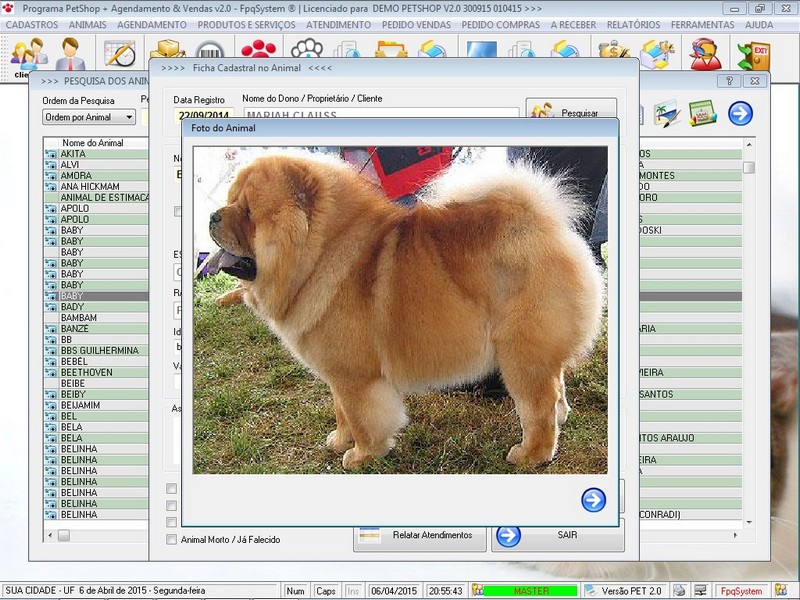Toggle the checkbox directly above Animal Morto
This screenshot has width=800, height=600.
pyautogui.click(x=172, y=522)
